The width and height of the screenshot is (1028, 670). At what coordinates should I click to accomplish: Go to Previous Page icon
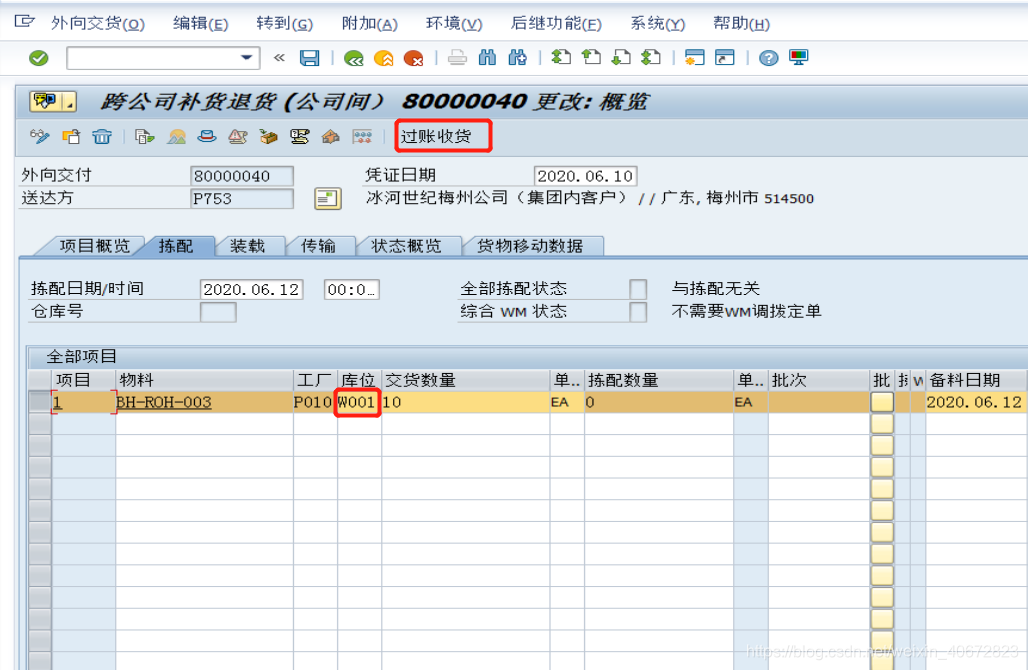(x=591, y=58)
